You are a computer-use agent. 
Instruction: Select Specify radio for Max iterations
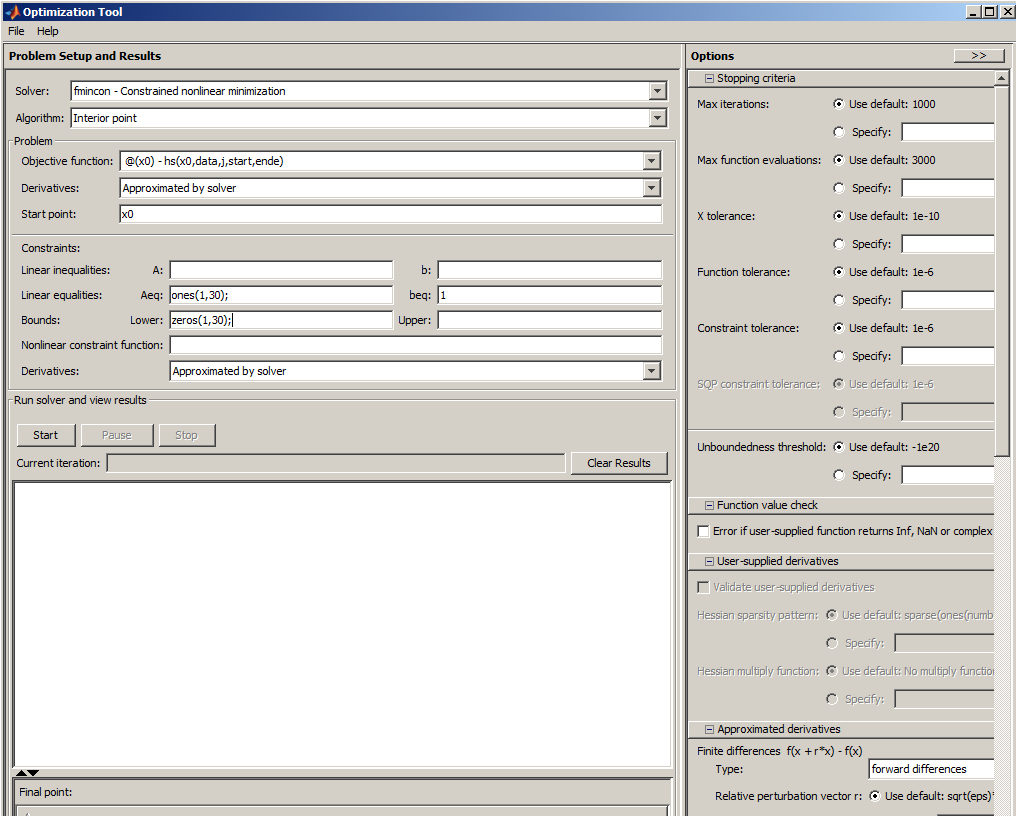(x=838, y=132)
